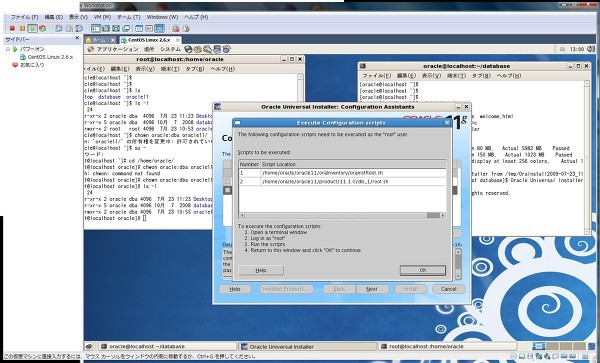Viewport: 600px width, 363px height.
Task: Click the highlighted console view icon
Action: click(160, 28)
